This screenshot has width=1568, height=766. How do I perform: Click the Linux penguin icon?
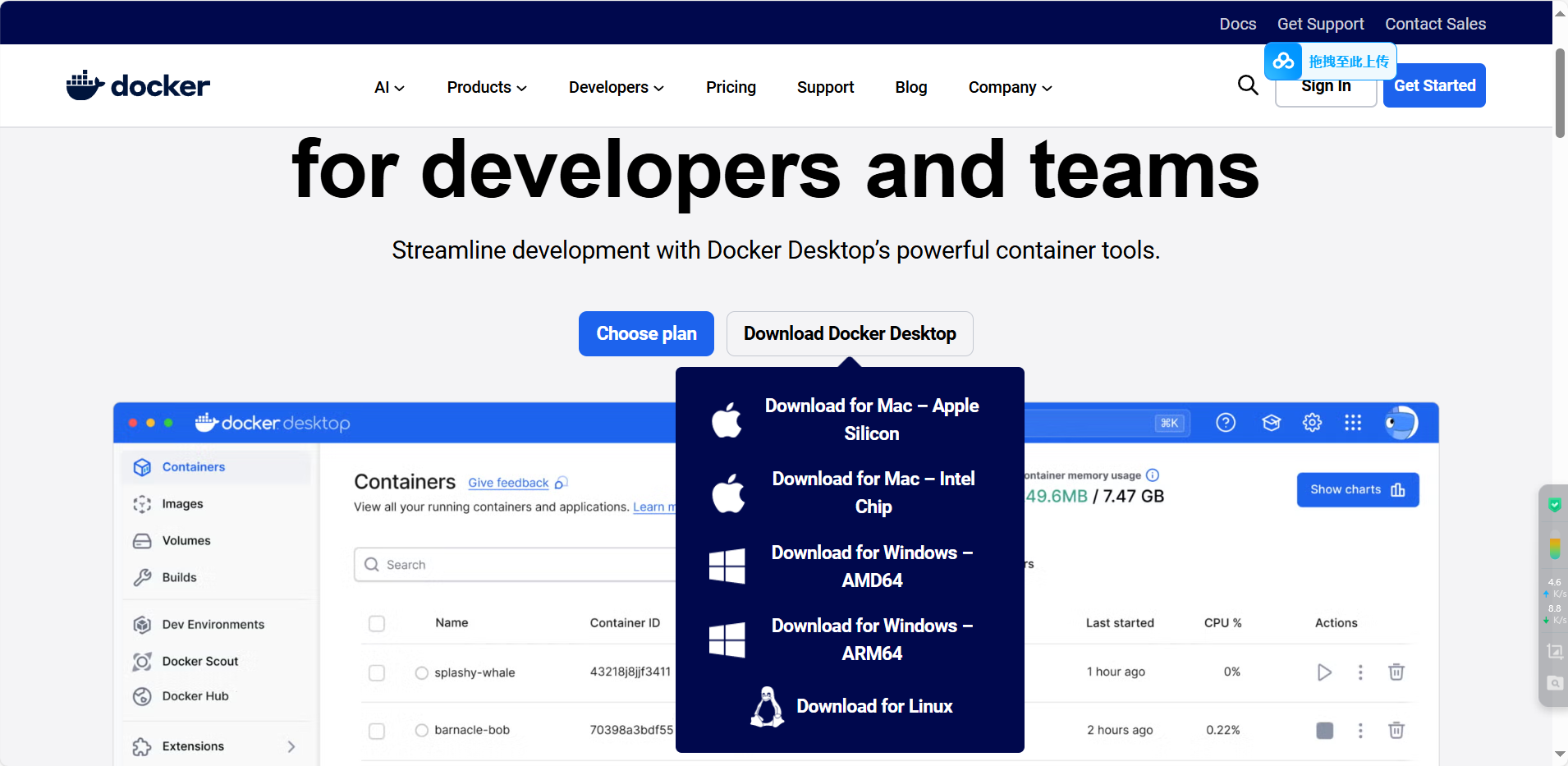tap(768, 706)
